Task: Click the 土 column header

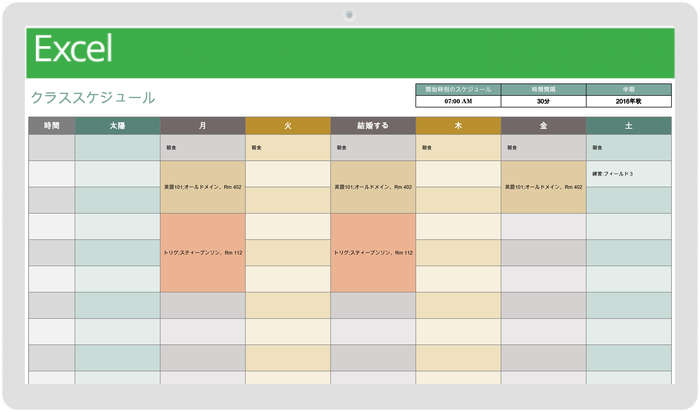Action: pos(629,126)
